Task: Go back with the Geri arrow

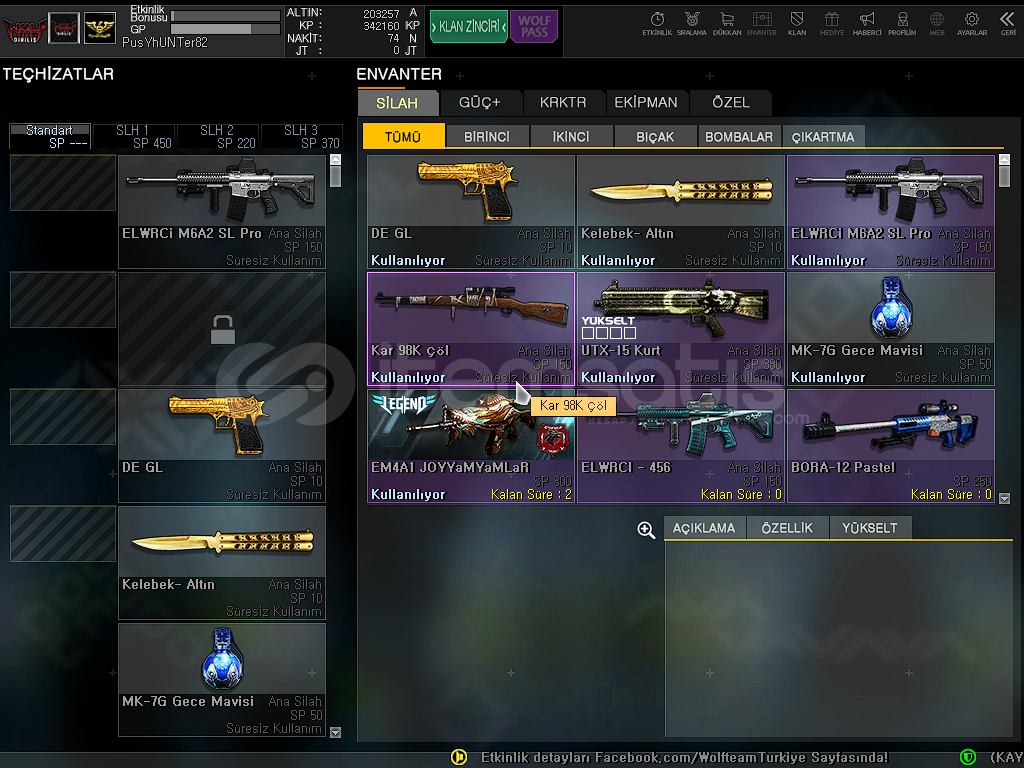Action: (1008, 24)
